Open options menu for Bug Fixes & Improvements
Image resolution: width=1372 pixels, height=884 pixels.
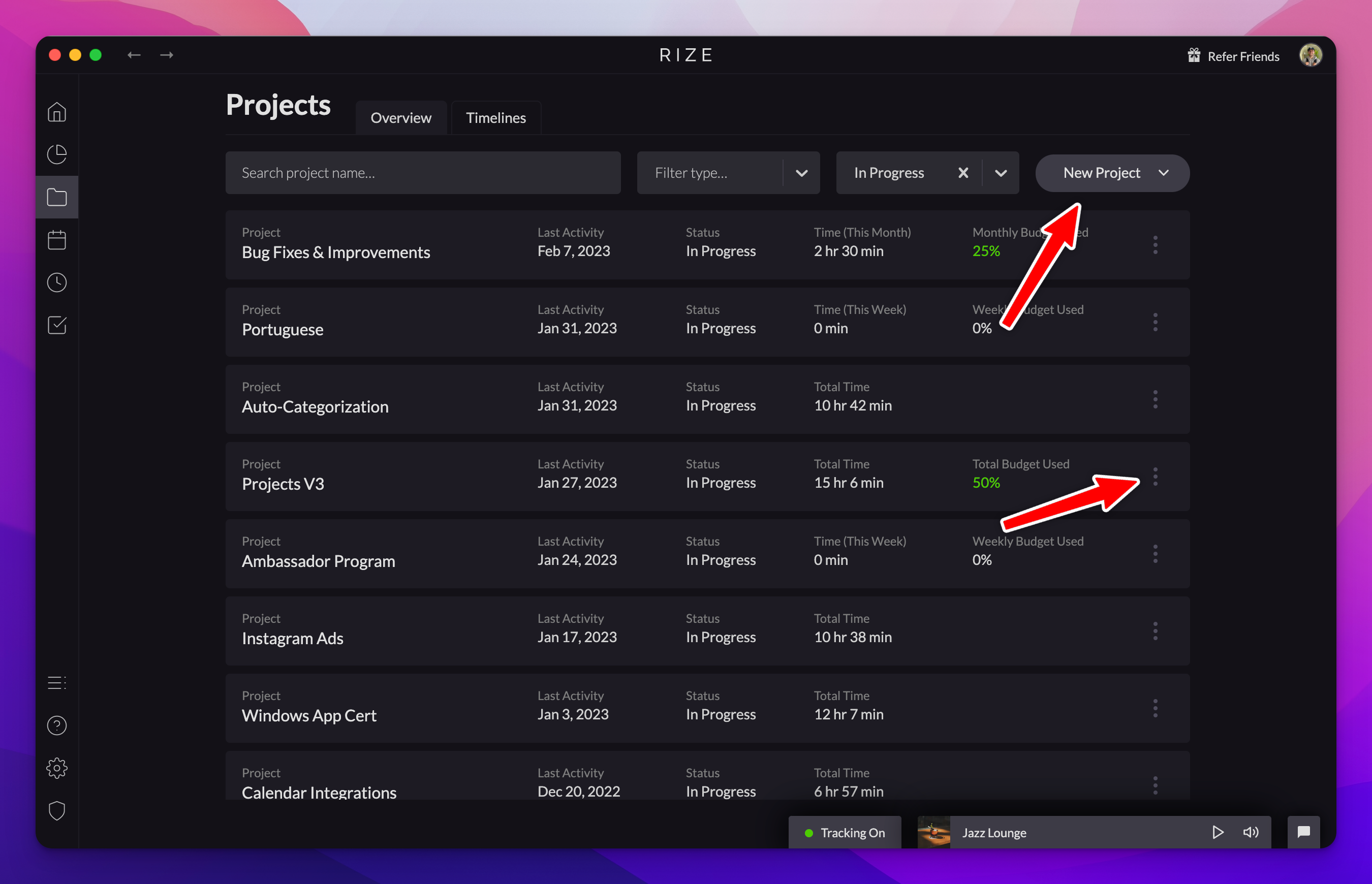(1156, 244)
